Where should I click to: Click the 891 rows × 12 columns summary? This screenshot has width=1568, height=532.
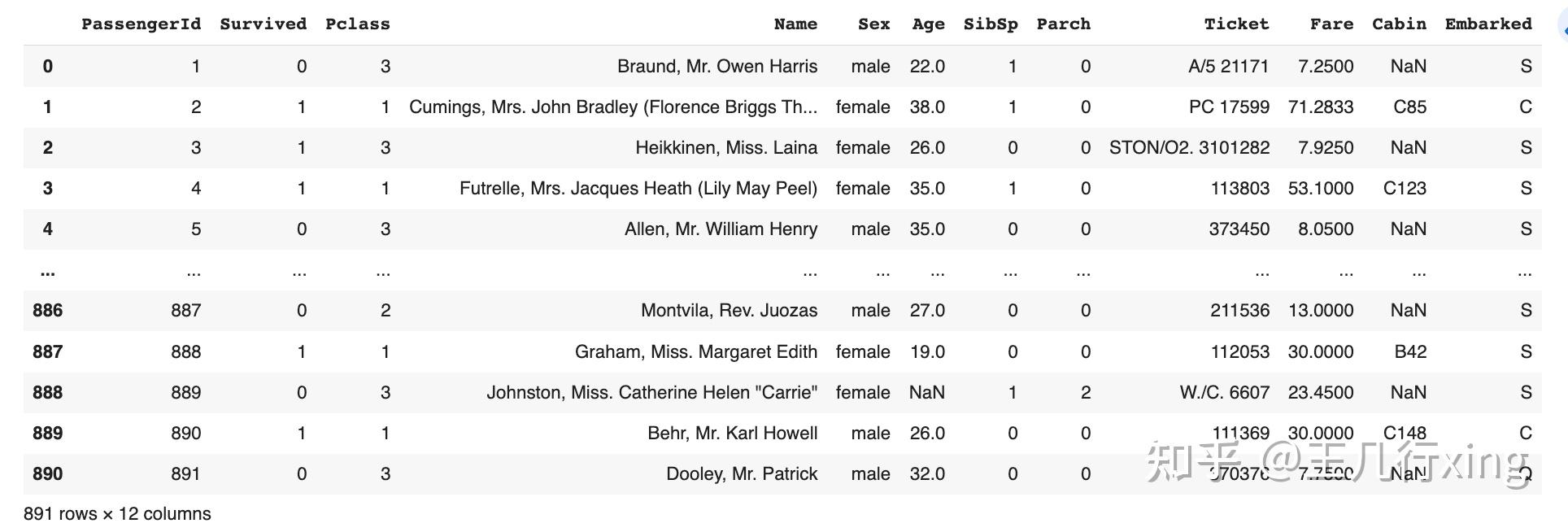(117, 513)
